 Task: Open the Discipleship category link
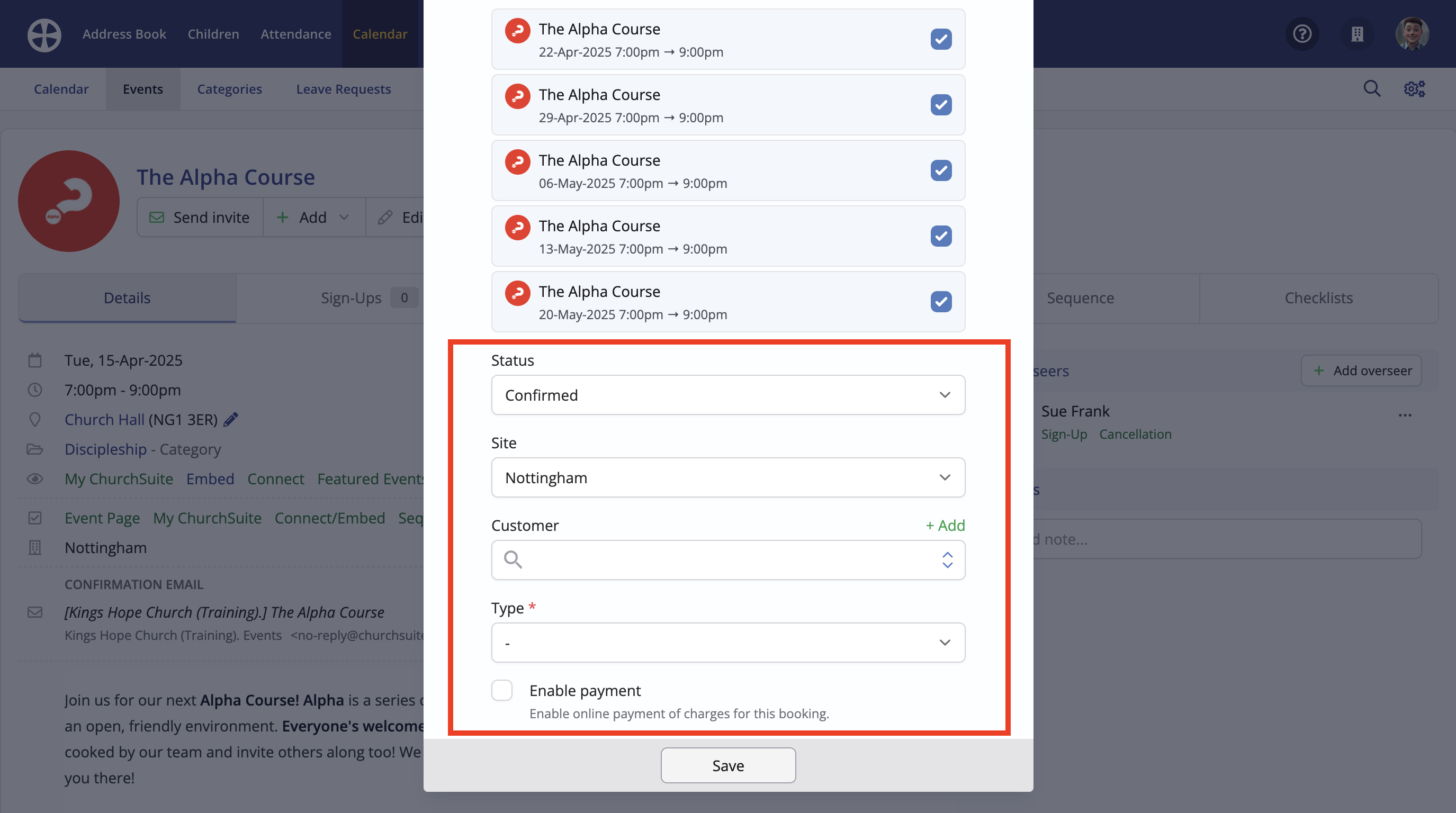[106, 449]
